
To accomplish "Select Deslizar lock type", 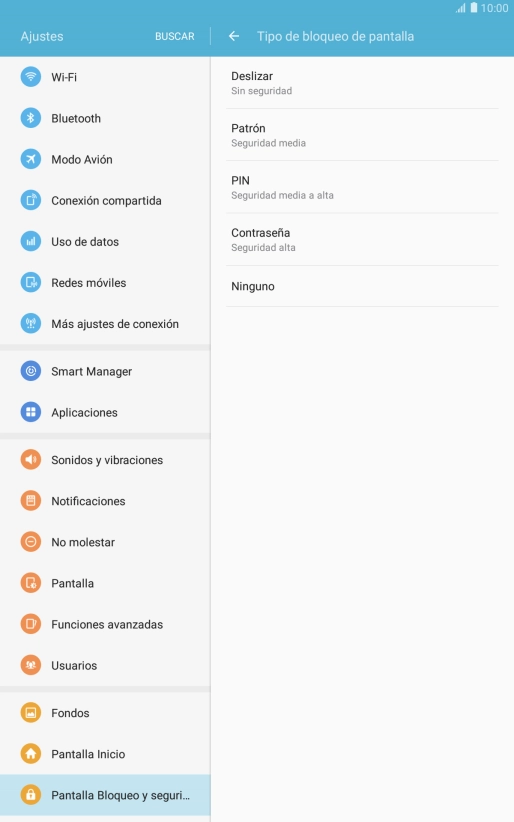I will tap(362, 83).
